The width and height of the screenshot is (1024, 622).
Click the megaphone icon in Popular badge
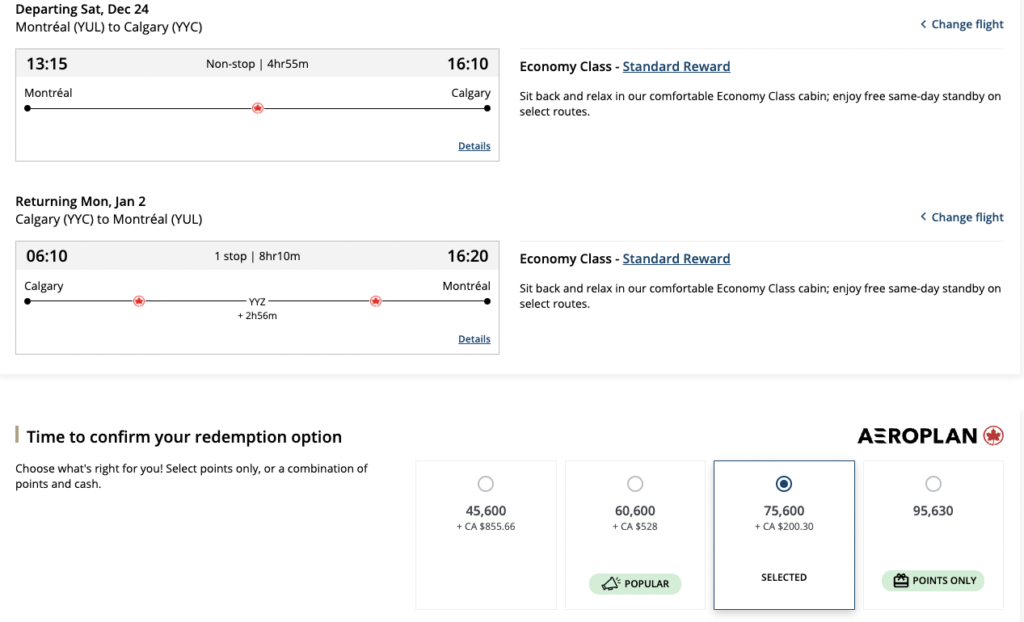(x=611, y=583)
